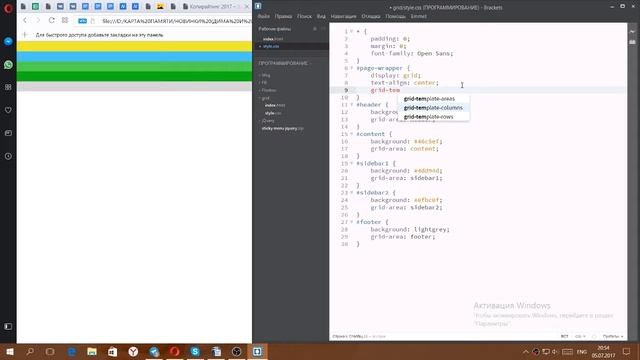640x360 pixels.
Task: Toggle Opera sidebar panel button at bottom
Action: pyautogui.click(x=8, y=327)
